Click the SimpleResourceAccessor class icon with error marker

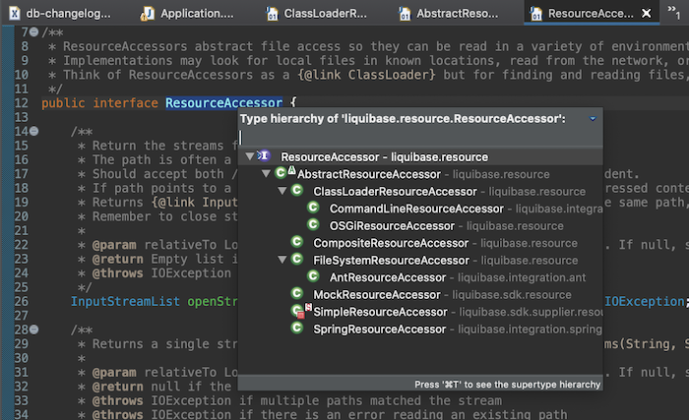click(297, 311)
